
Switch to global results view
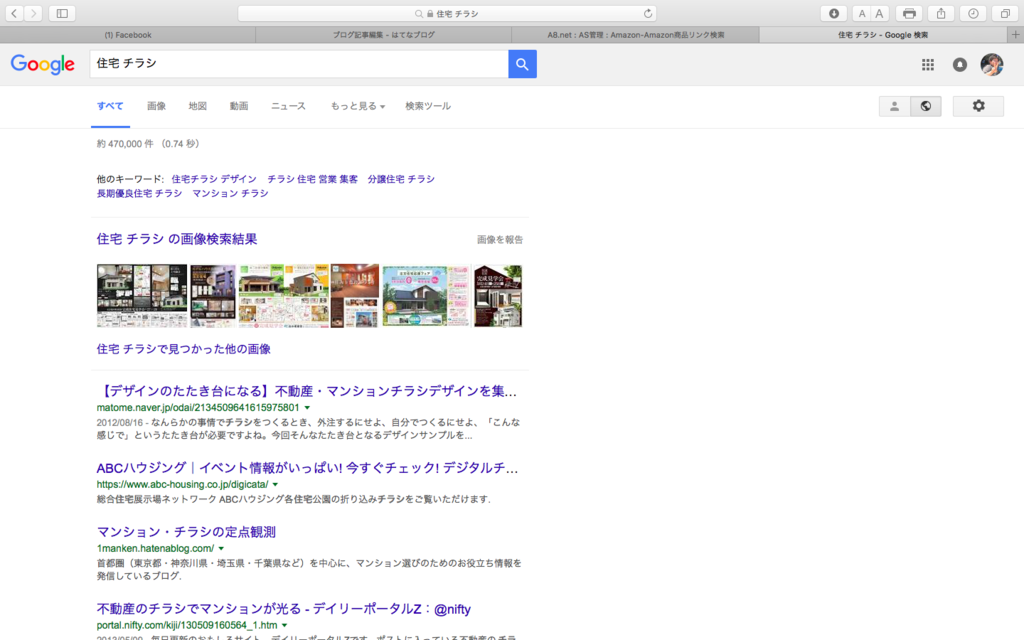click(926, 106)
